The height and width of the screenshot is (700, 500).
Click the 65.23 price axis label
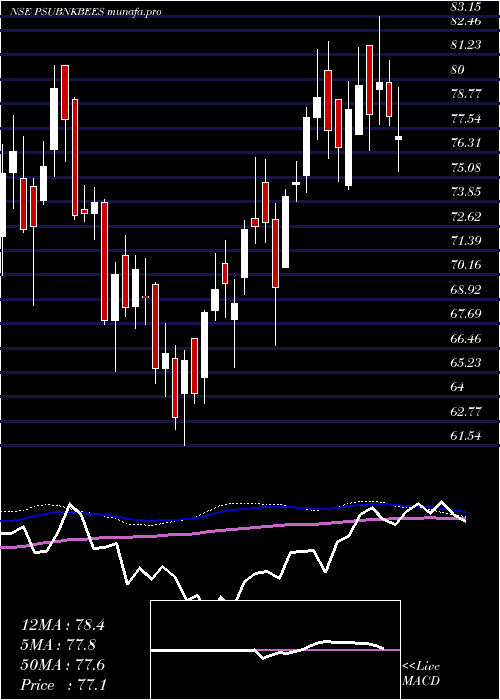pos(467,362)
